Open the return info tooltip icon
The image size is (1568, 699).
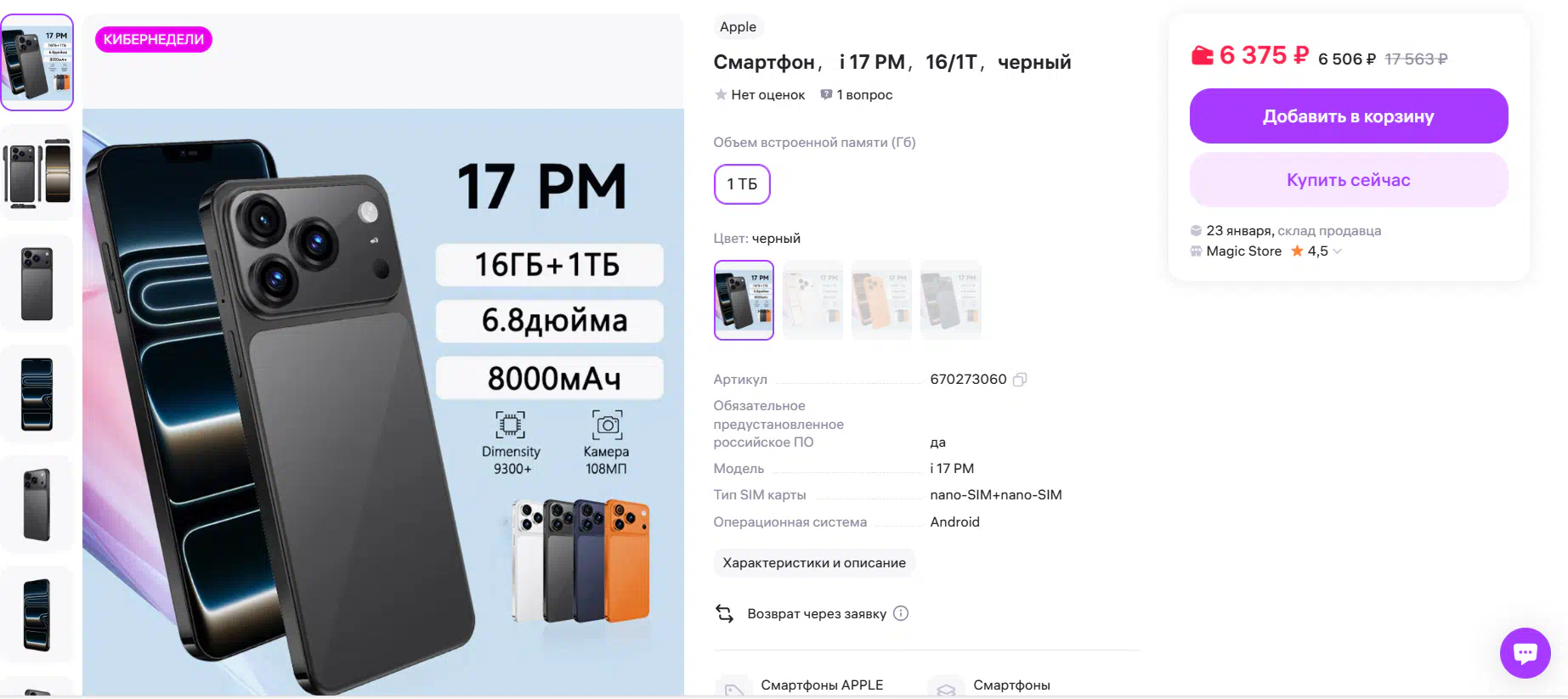tap(901, 613)
